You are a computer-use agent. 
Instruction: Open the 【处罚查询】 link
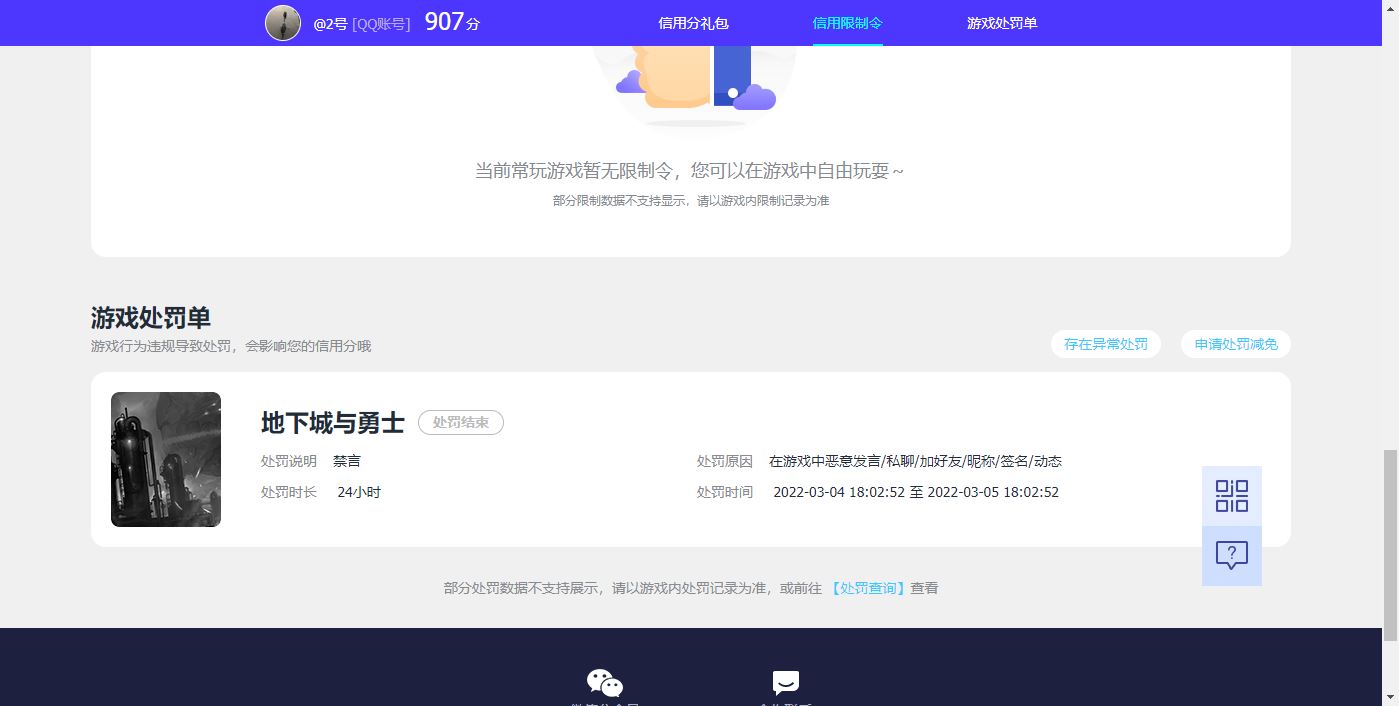868,588
